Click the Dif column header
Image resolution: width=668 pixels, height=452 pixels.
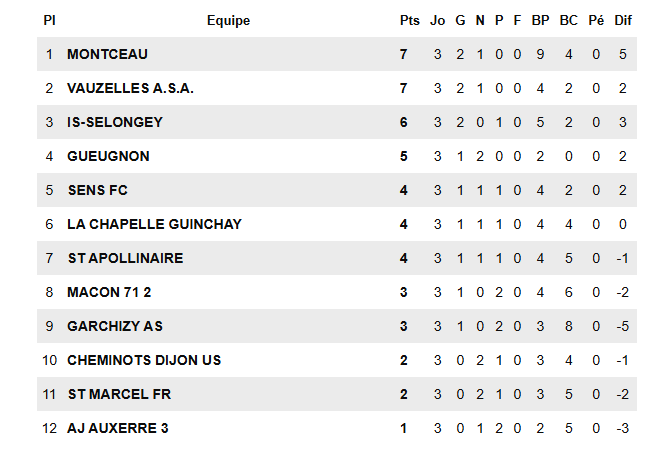click(x=623, y=20)
